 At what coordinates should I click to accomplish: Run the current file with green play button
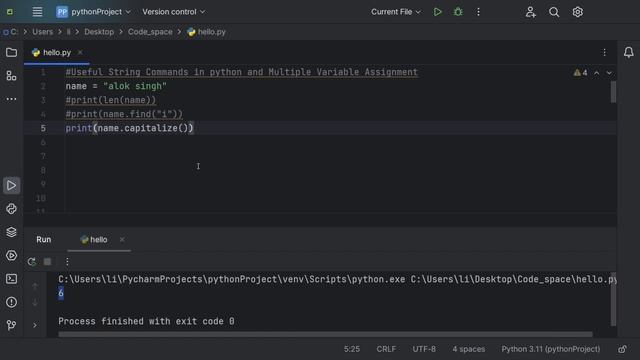pyautogui.click(x=438, y=12)
